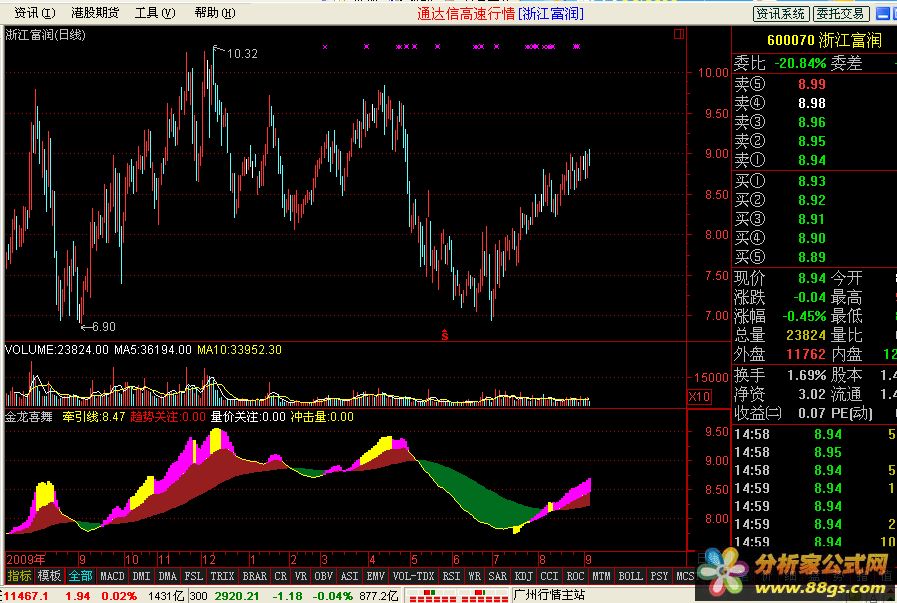The image size is (897, 603).
Task: Click the 总量 23824 value
Action: click(805, 335)
